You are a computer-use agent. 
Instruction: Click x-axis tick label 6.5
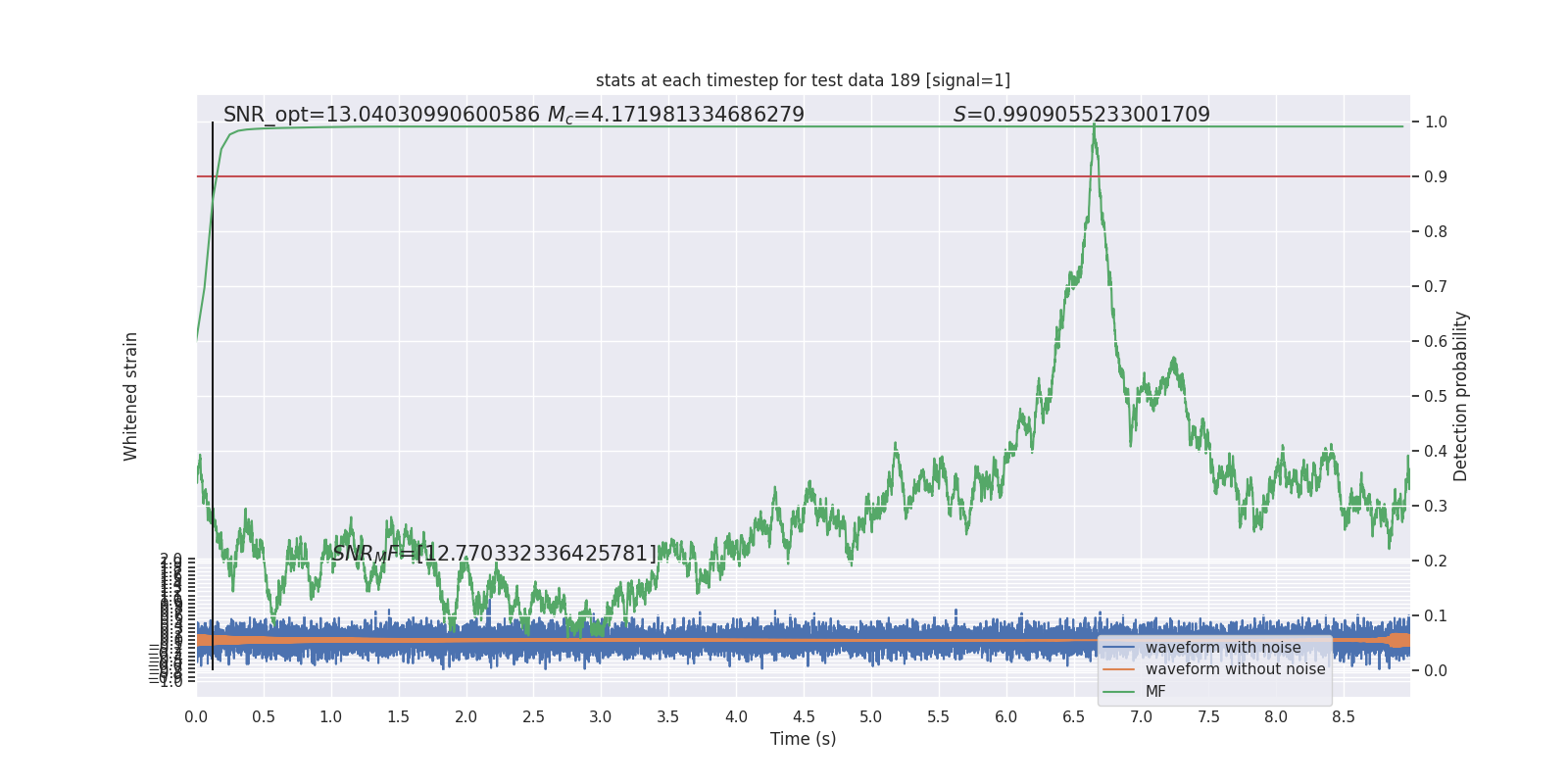click(1074, 717)
